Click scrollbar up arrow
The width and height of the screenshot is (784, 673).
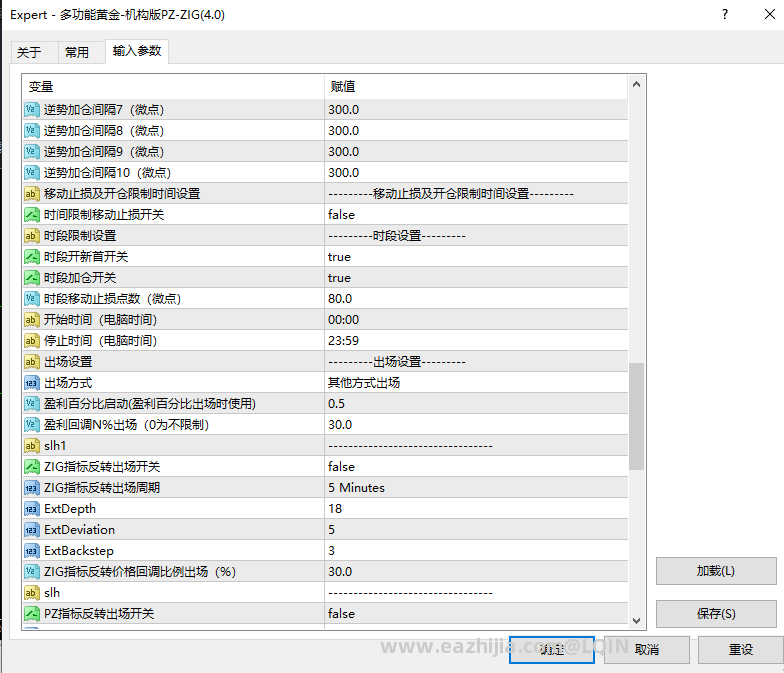pyautogui.click(x=636, y=84)
